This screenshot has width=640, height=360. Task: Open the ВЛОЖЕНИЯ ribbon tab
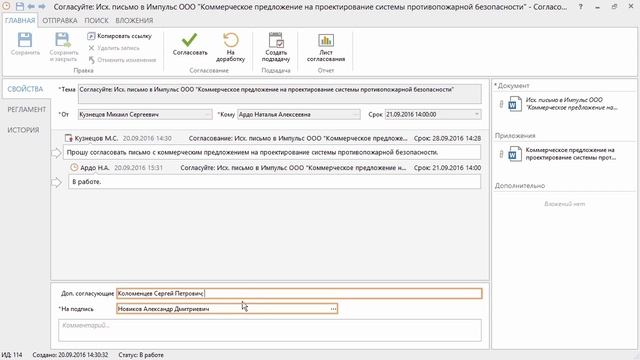(x=134, y=20)
